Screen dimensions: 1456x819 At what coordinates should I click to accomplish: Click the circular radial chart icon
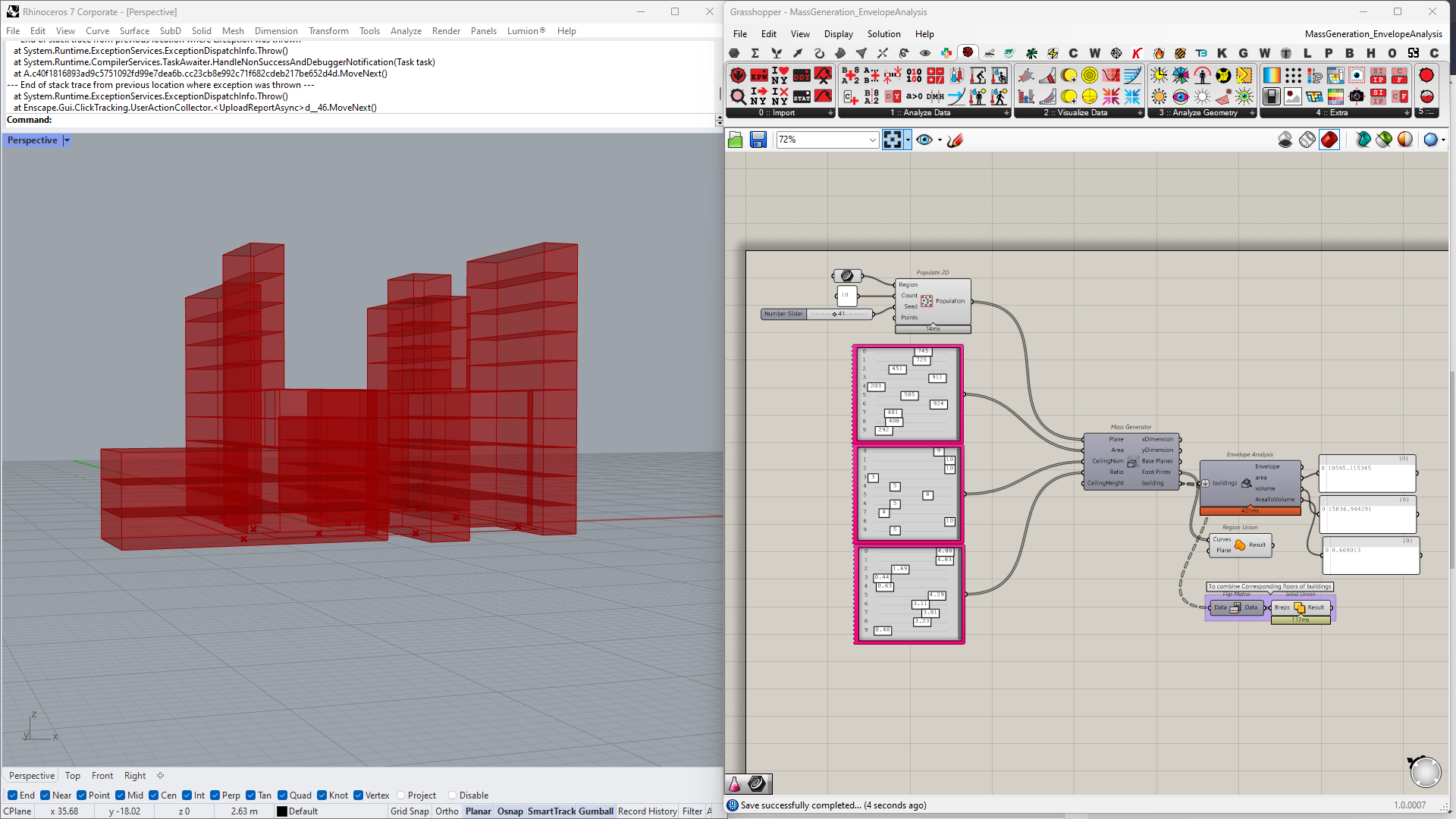[1090, 75]
